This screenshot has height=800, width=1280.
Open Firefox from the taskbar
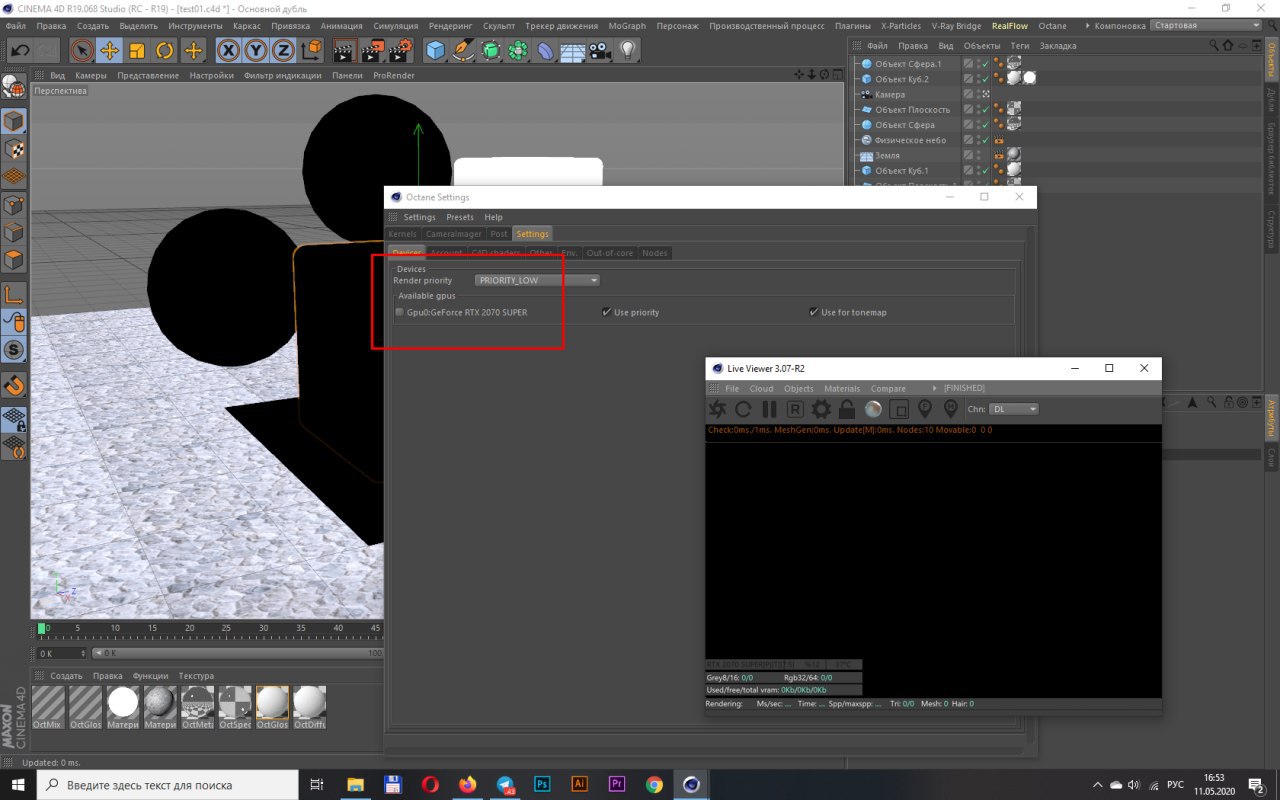[468, 785]
